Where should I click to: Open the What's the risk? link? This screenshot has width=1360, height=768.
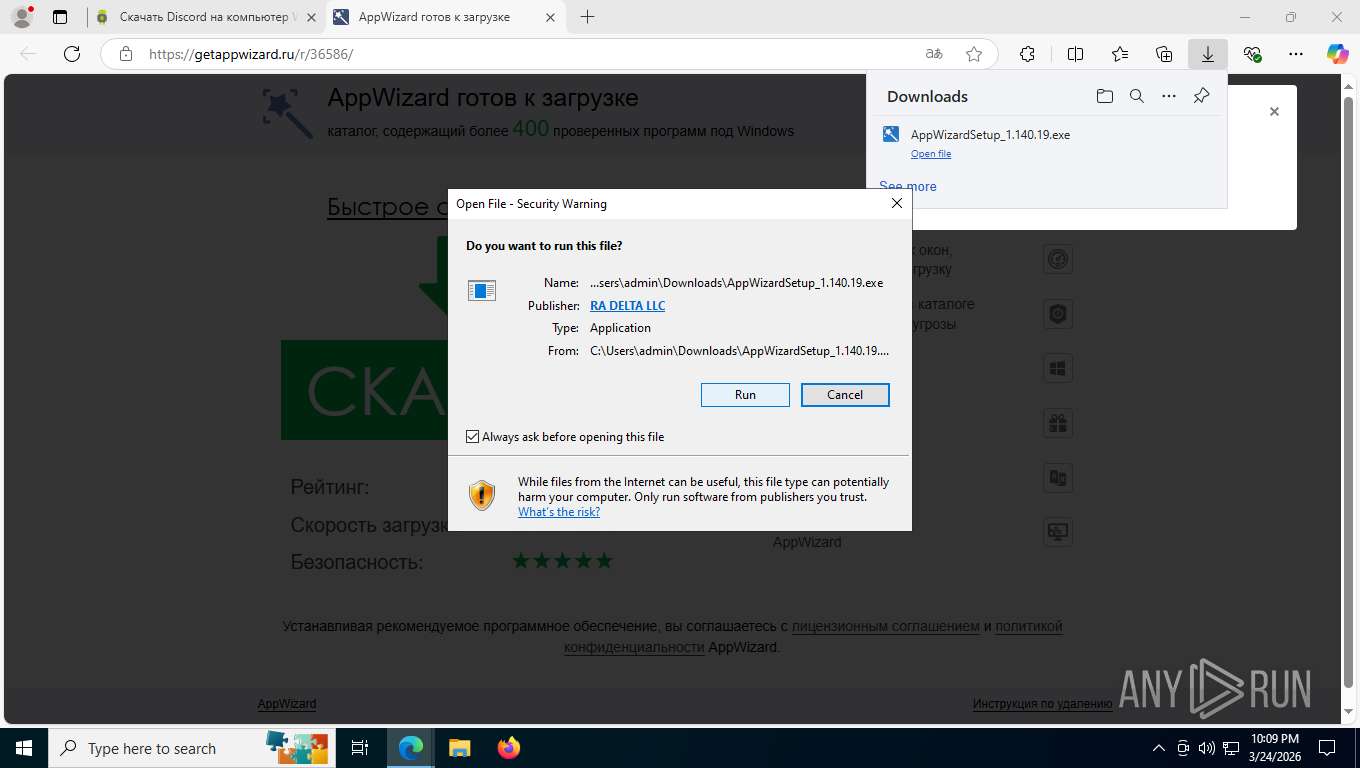point(559,512)
